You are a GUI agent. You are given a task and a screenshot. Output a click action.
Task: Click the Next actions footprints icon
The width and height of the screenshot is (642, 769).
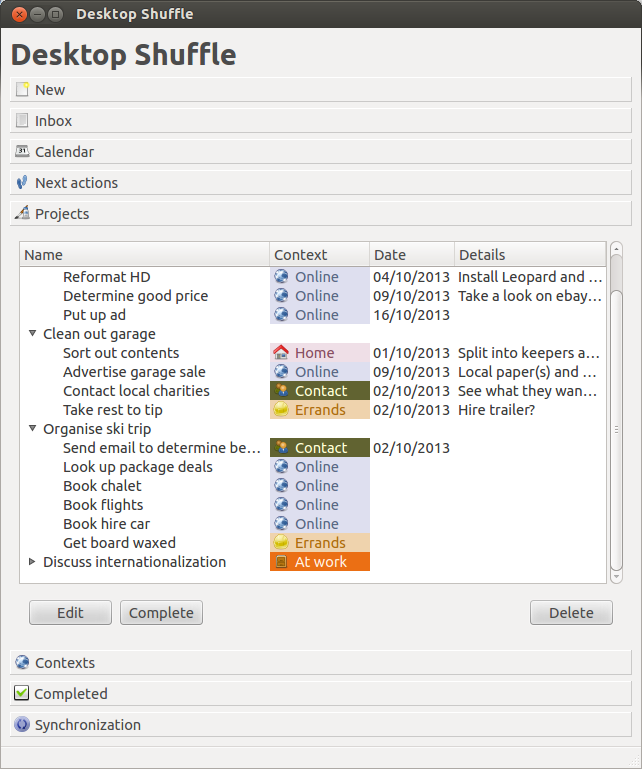click(x=22, y=183)
